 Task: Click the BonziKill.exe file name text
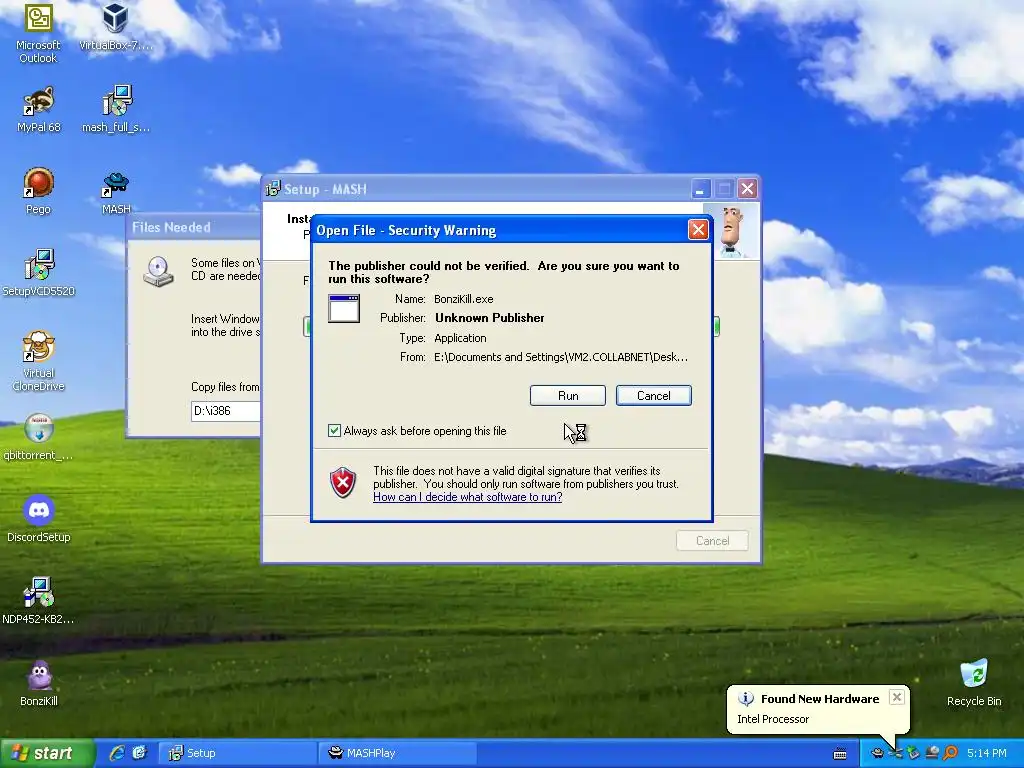[x=464, y=299]
